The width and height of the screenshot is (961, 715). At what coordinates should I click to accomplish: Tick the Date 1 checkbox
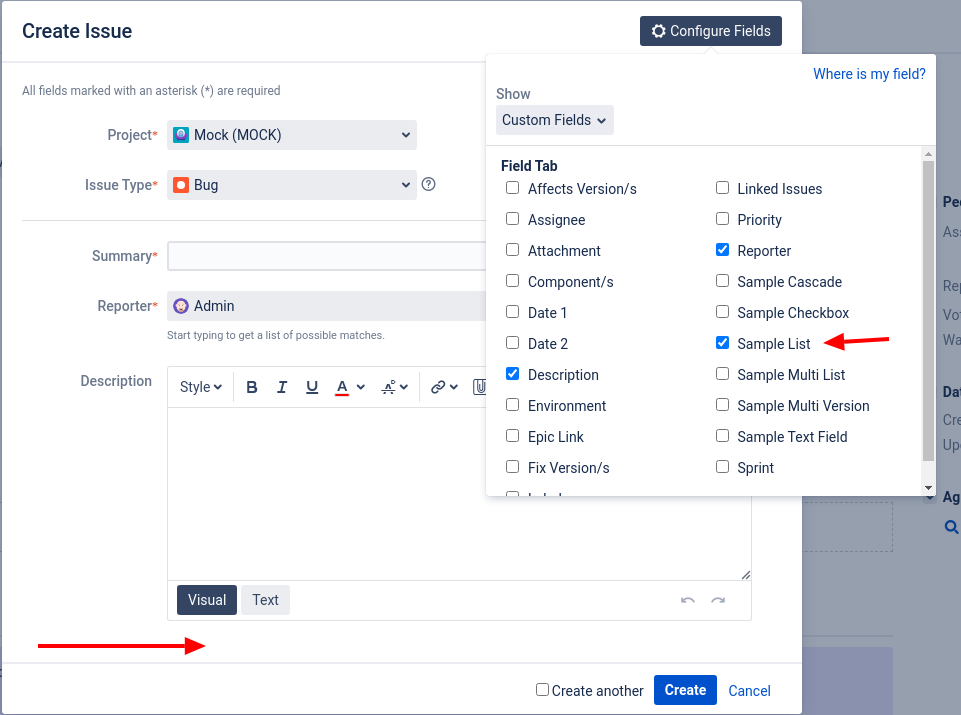click(x=512, y=311)
